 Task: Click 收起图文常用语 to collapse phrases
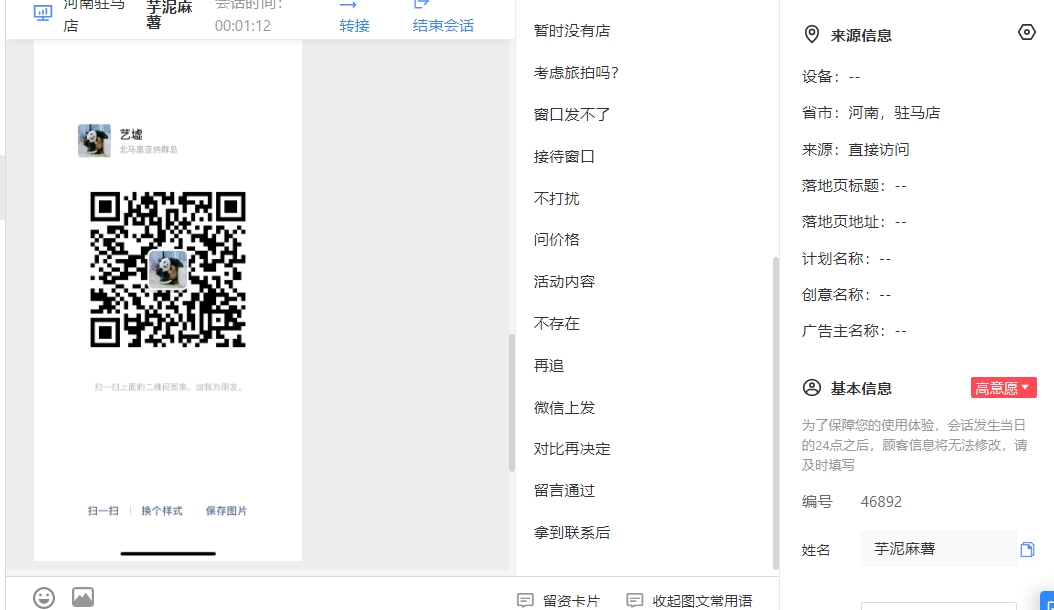[702, 601]
